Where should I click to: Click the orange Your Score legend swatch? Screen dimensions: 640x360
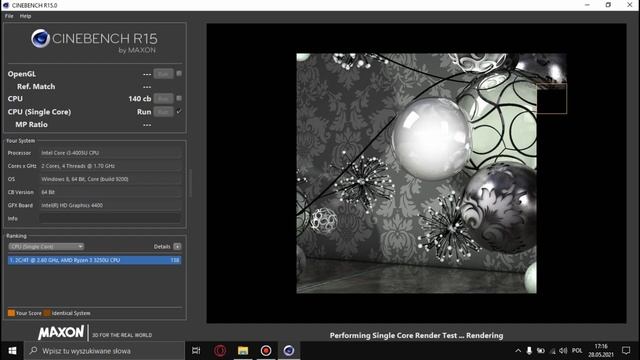11,313
